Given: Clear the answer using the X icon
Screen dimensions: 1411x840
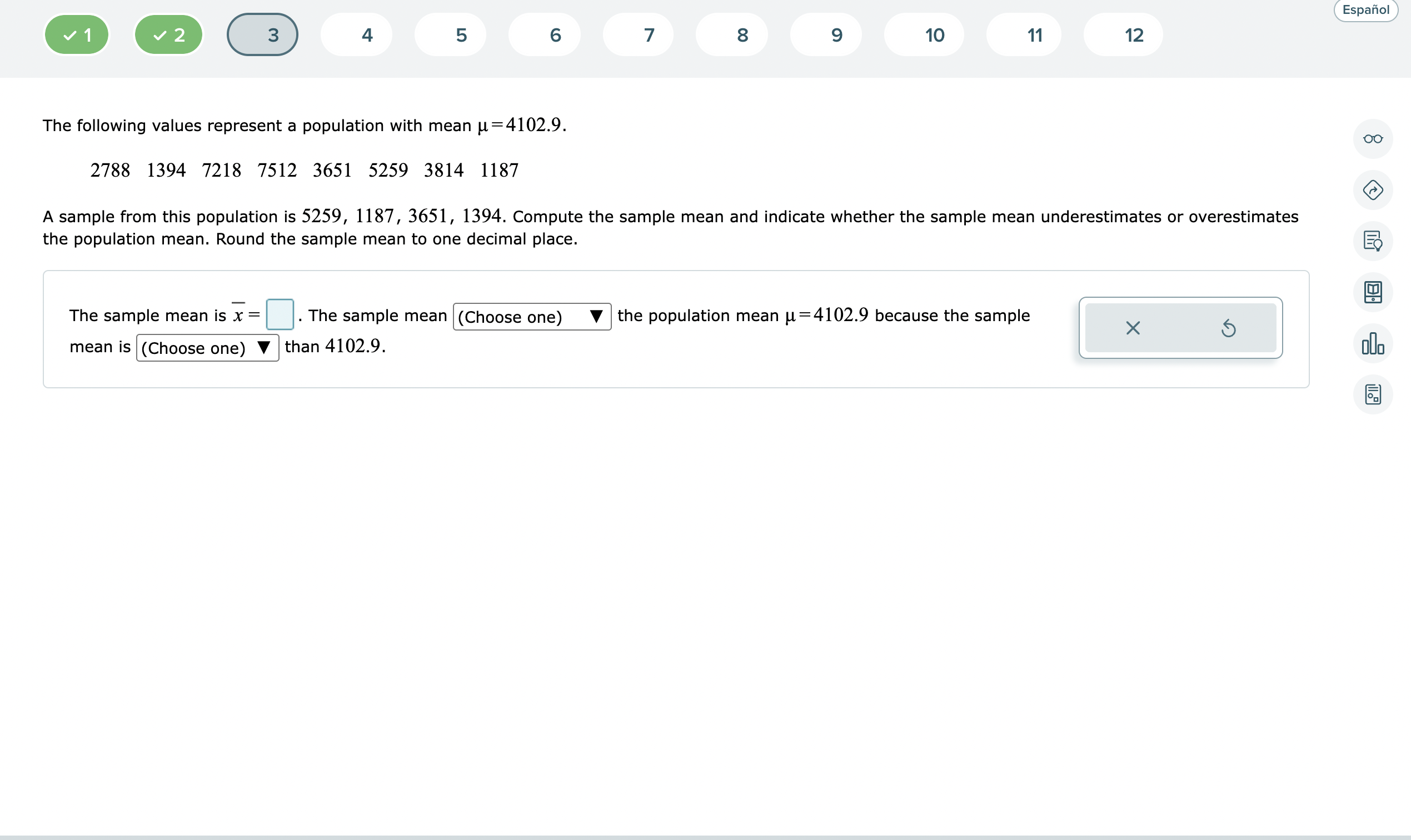Looking at the screenshot, I should (1133, 328).
